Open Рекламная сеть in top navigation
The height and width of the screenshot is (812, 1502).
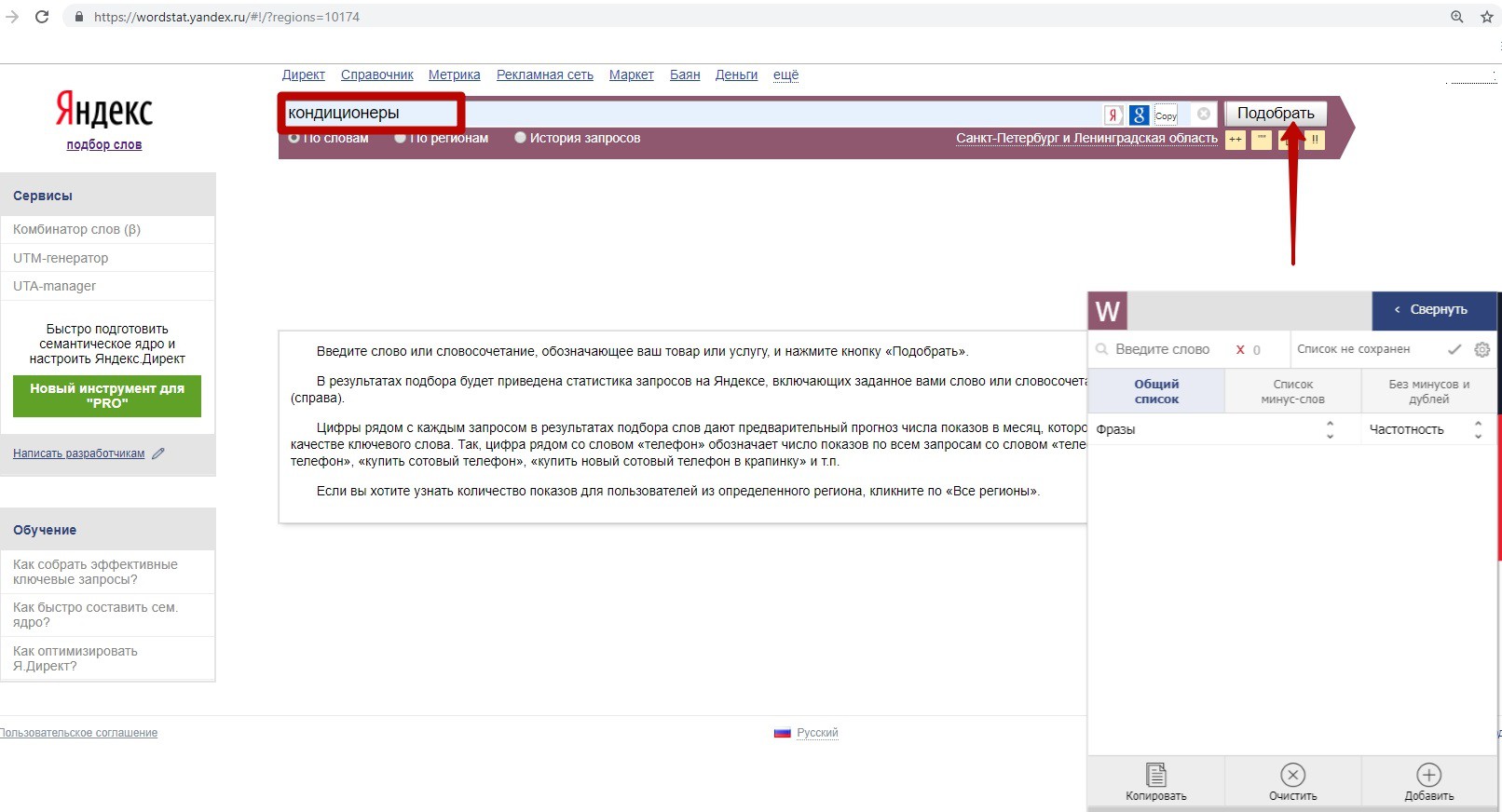point(545,74)
